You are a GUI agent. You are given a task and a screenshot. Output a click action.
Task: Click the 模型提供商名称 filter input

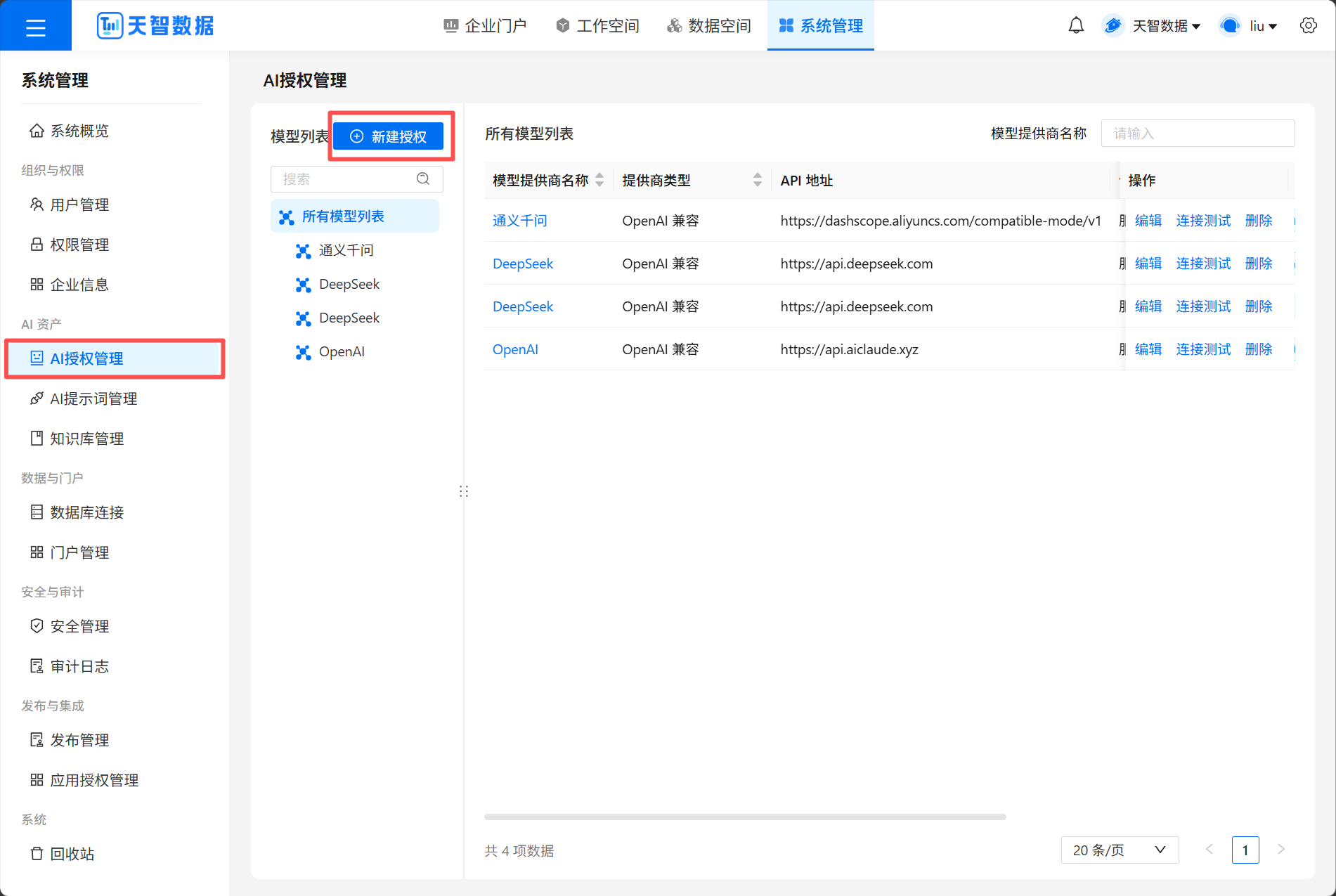point(1198,134)
